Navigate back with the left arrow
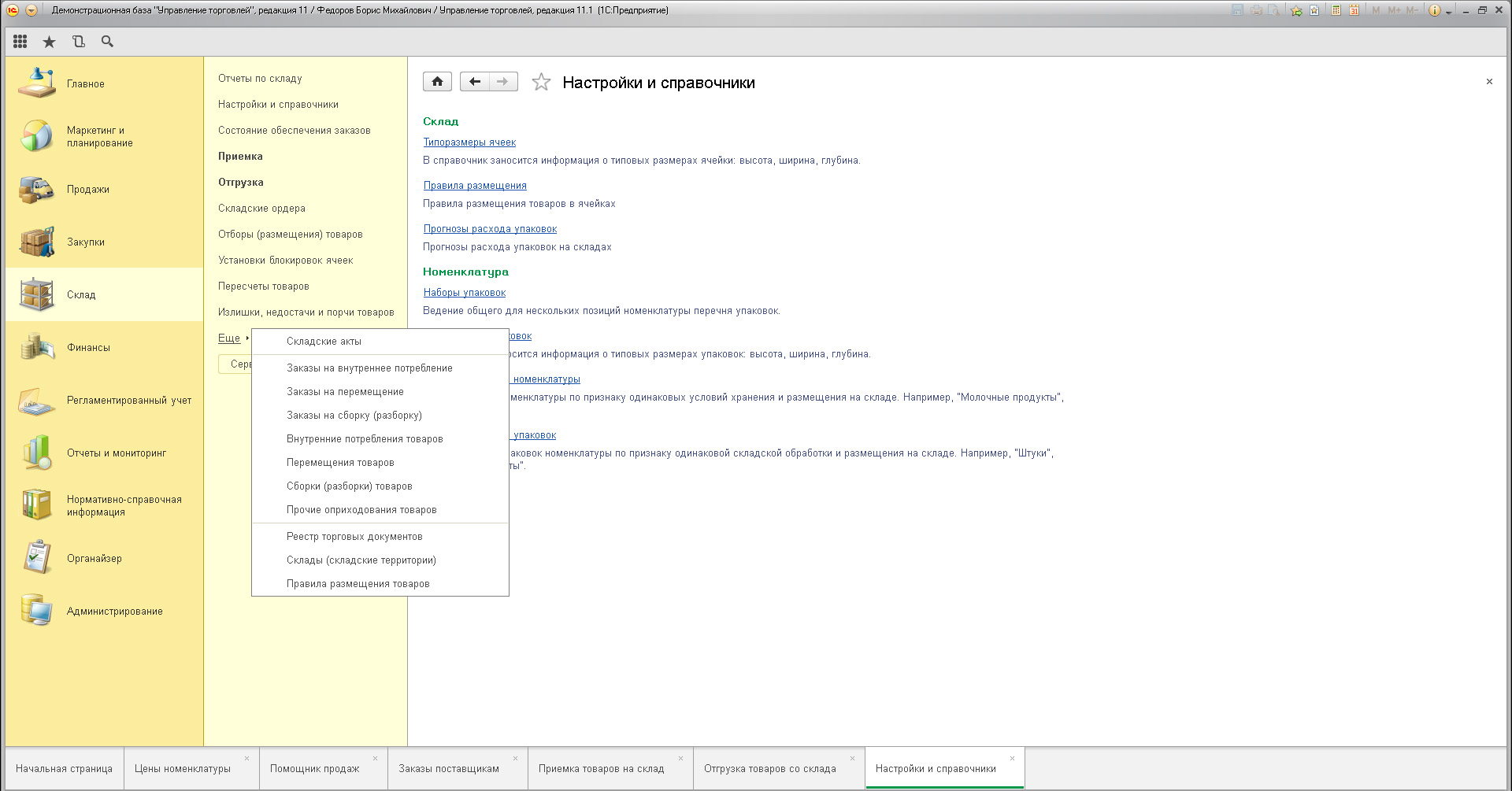The width and height of the screenshot is (1512, 791). point(474,81)
